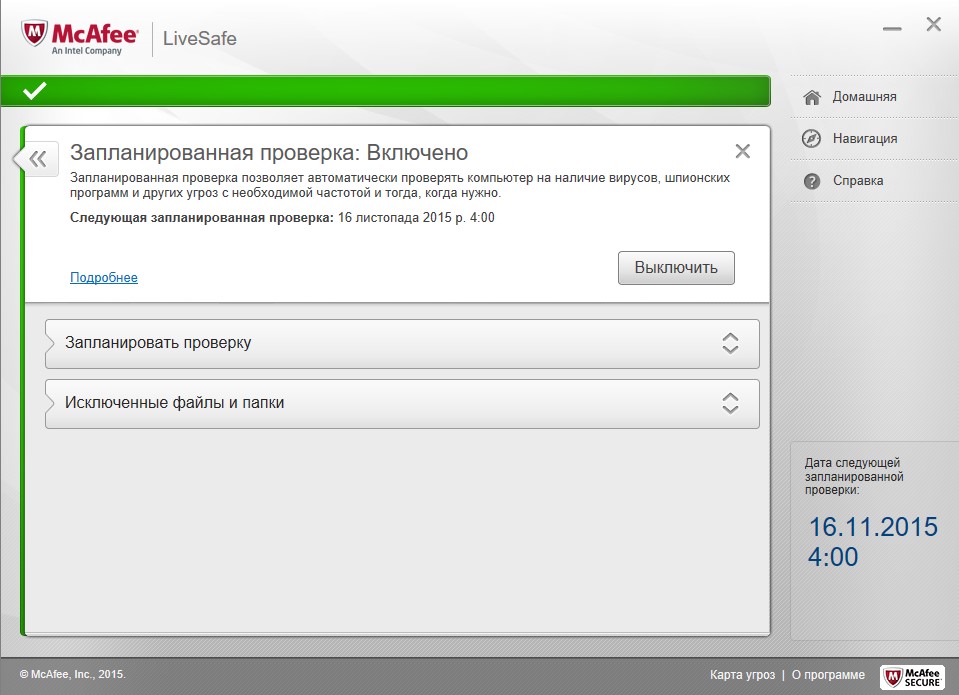Click the LiveSafe product title
959x695 pixels.
[199, 39]
